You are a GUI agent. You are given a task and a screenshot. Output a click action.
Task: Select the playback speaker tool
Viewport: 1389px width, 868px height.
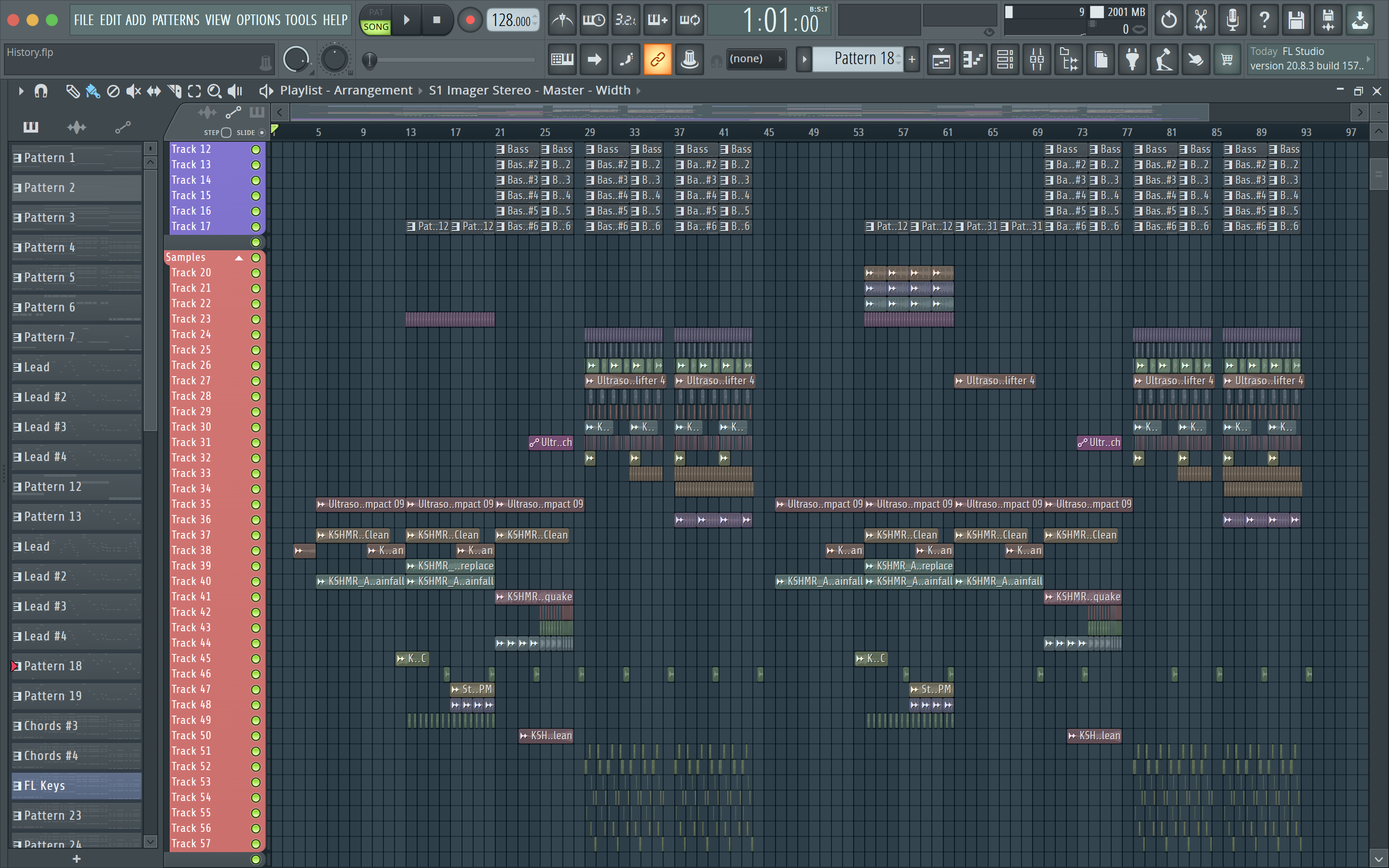(235, 91)
